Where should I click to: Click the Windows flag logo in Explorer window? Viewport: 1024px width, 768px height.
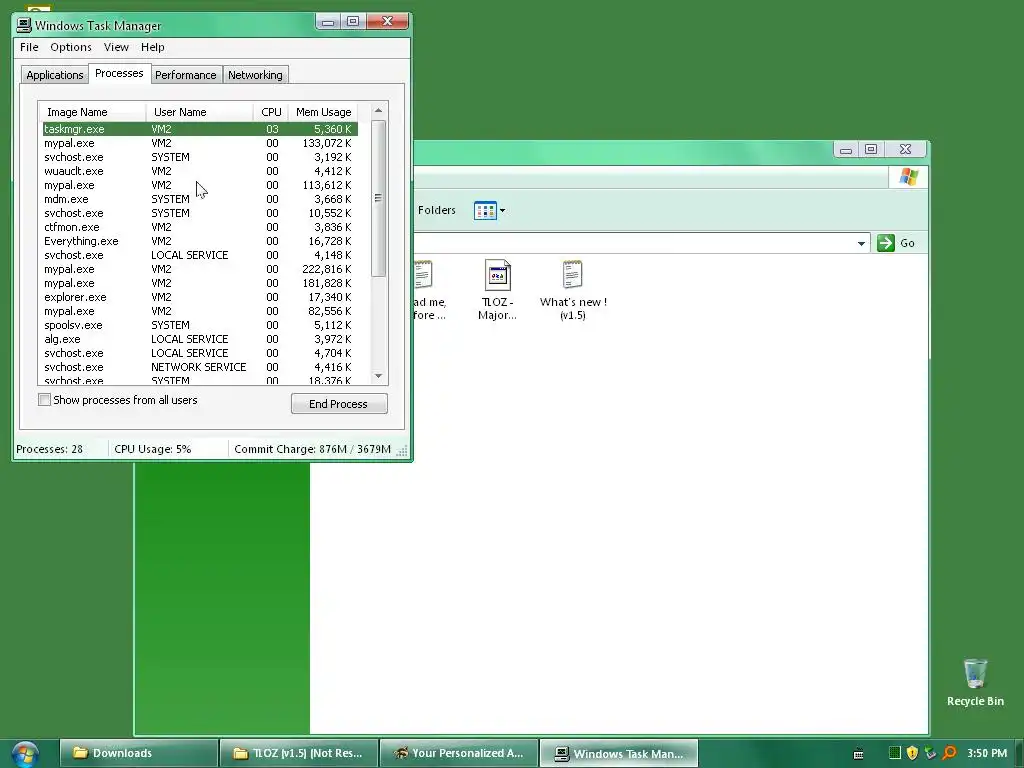(908, 176)
